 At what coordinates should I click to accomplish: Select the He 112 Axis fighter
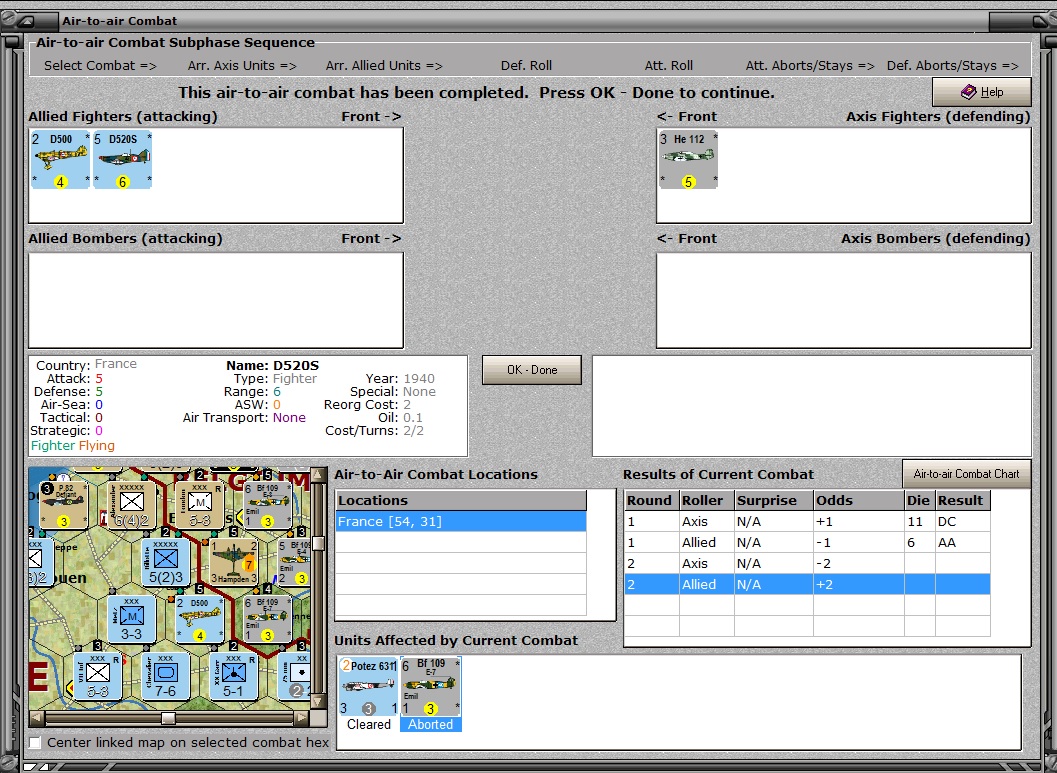[x=688, y=160]
